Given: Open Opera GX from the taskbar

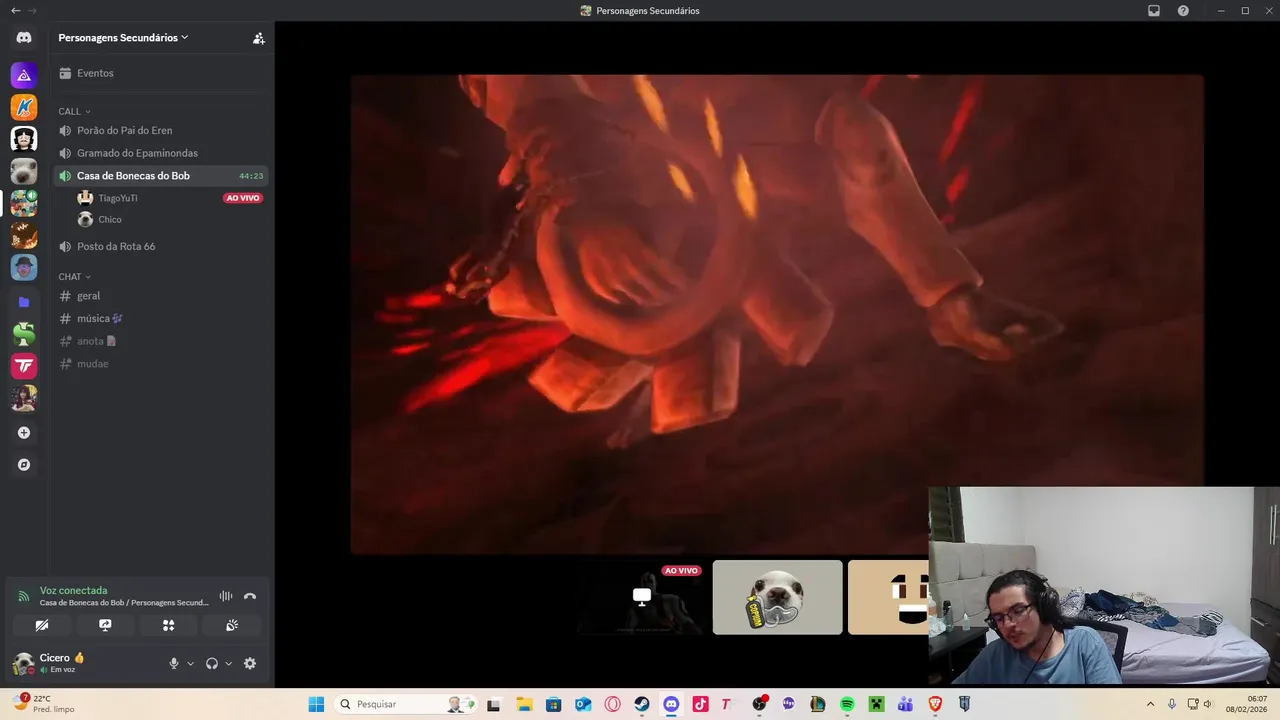Looking at the screenshot, I should pyautogui.click(x=612, y=704).
